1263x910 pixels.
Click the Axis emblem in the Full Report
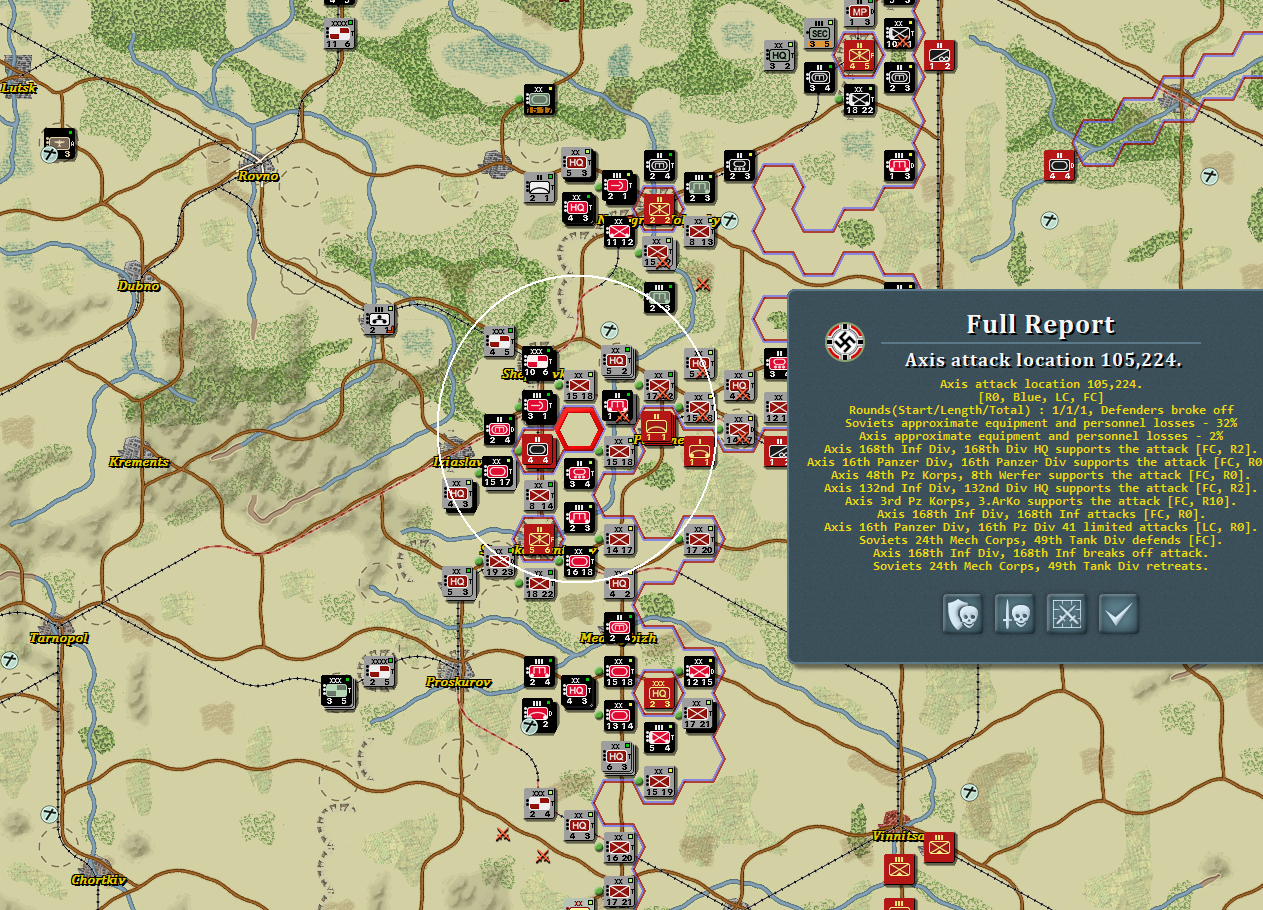pyautogui.click(x=845, y=342)
